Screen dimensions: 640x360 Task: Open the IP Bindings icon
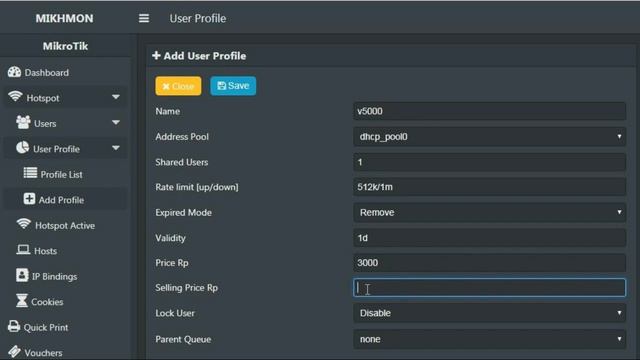tap(22, 276)
